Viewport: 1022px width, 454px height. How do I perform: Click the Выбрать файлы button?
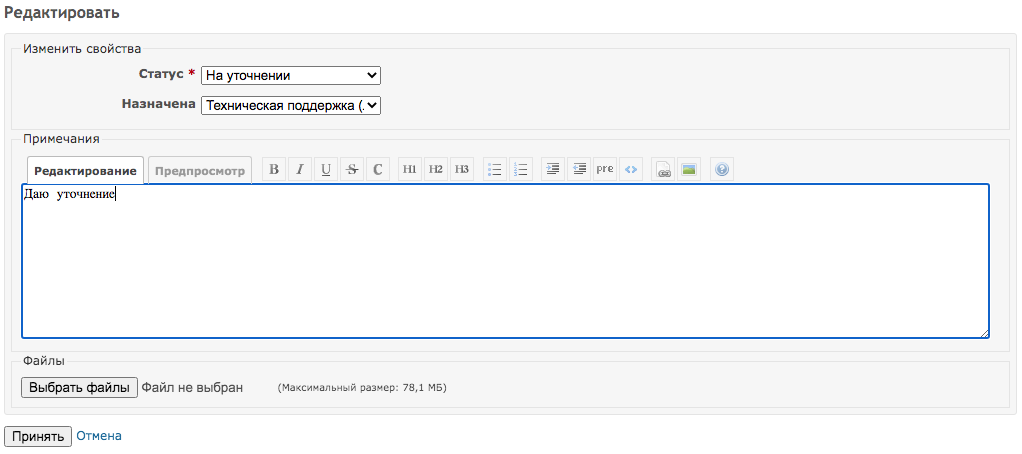tap(79, 388)
